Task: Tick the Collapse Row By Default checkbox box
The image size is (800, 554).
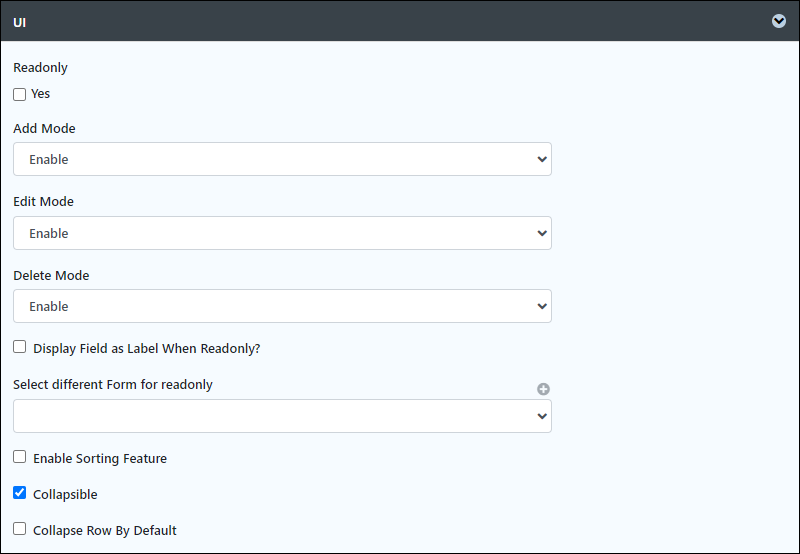Action: tap(19, 528)
